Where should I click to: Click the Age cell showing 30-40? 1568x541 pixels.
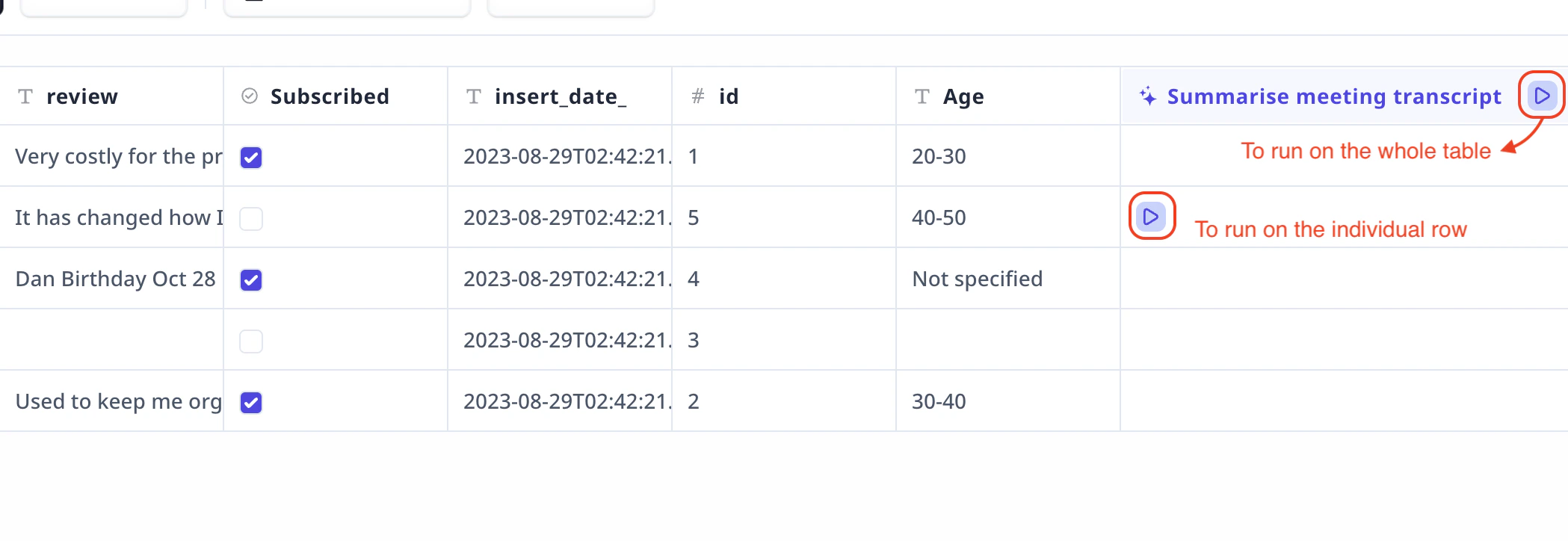pyautogui.click(x=939, y=401)
